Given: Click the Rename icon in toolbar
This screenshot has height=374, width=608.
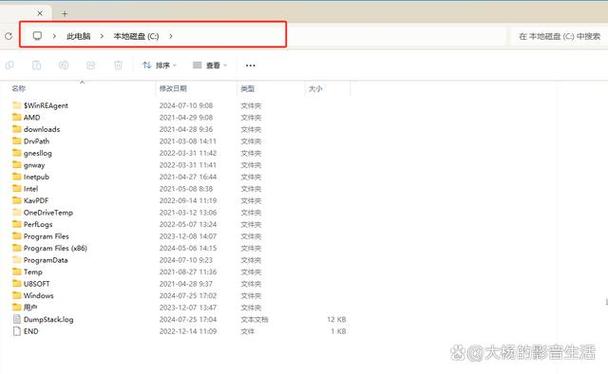Looking at the screenshot, I should coord(64,65).
